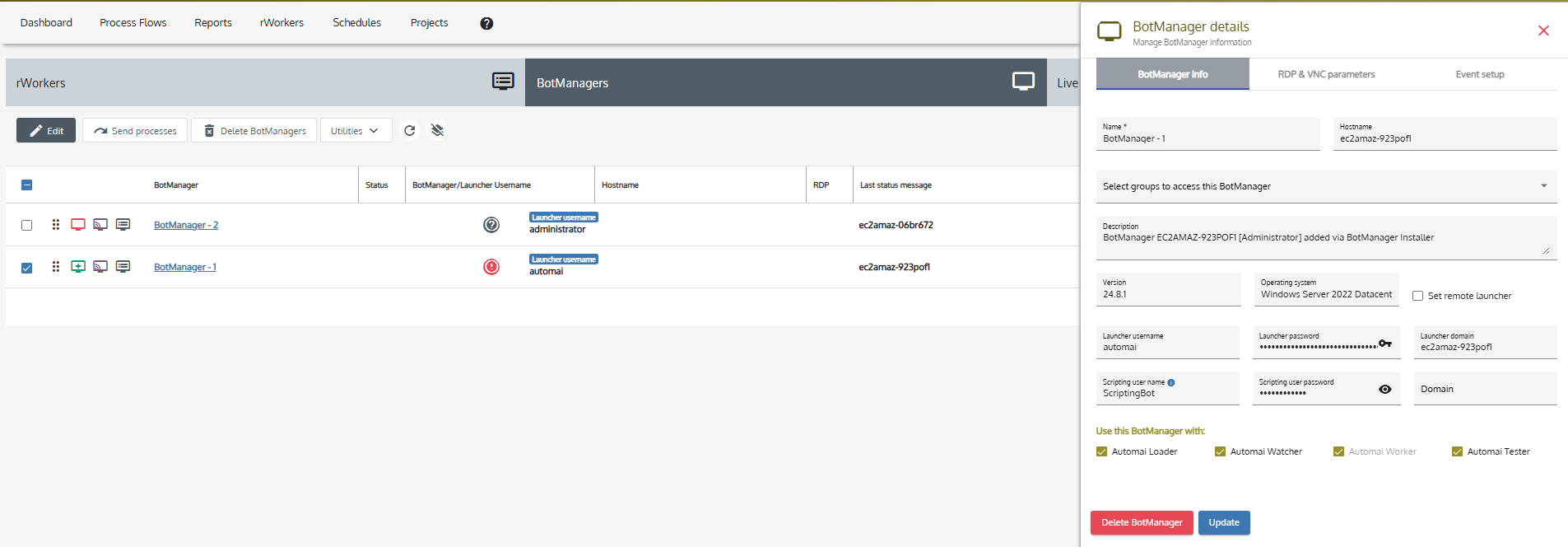Click the launcher password key icon

pos(1385,344)
